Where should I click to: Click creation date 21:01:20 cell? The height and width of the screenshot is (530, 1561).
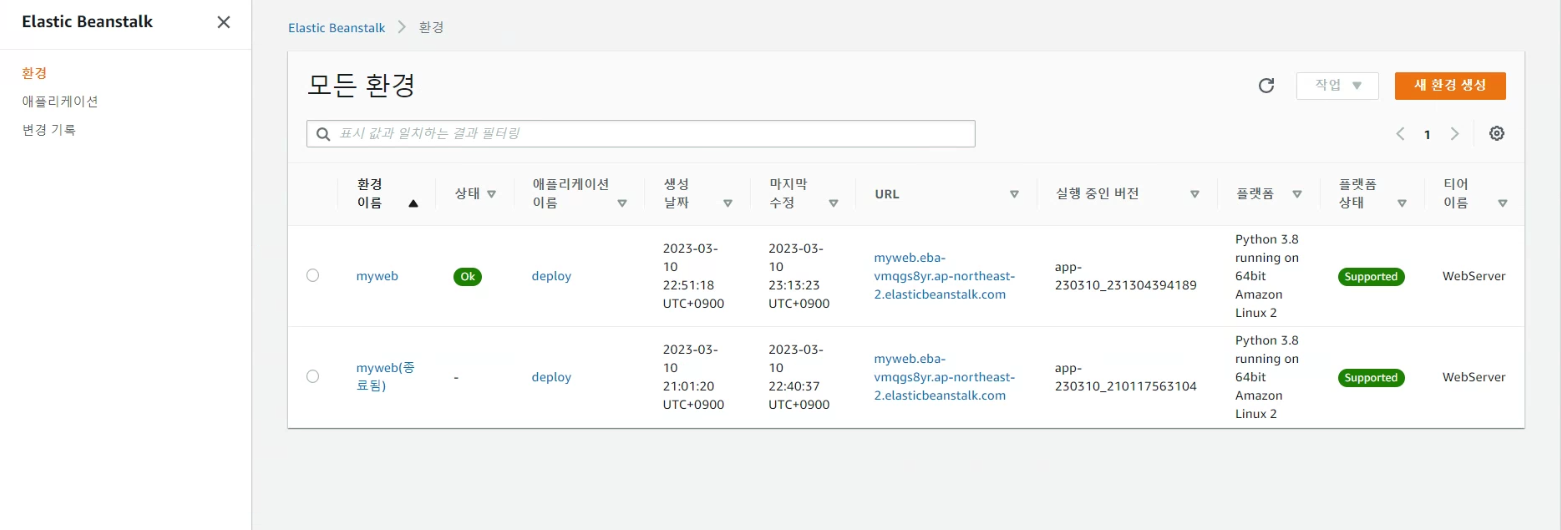click(693, 377)
